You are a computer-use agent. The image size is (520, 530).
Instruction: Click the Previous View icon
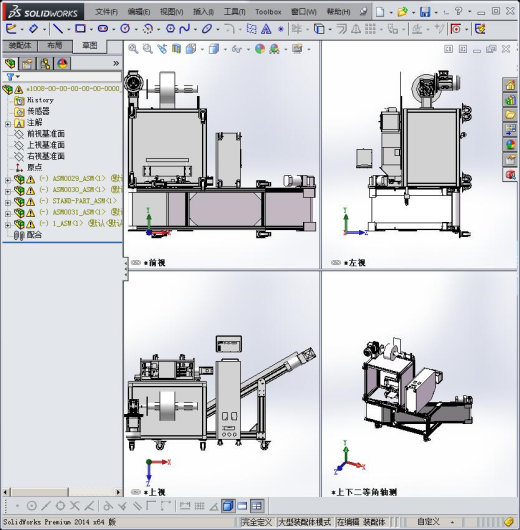pyautogui.click(x=162, y=49)
